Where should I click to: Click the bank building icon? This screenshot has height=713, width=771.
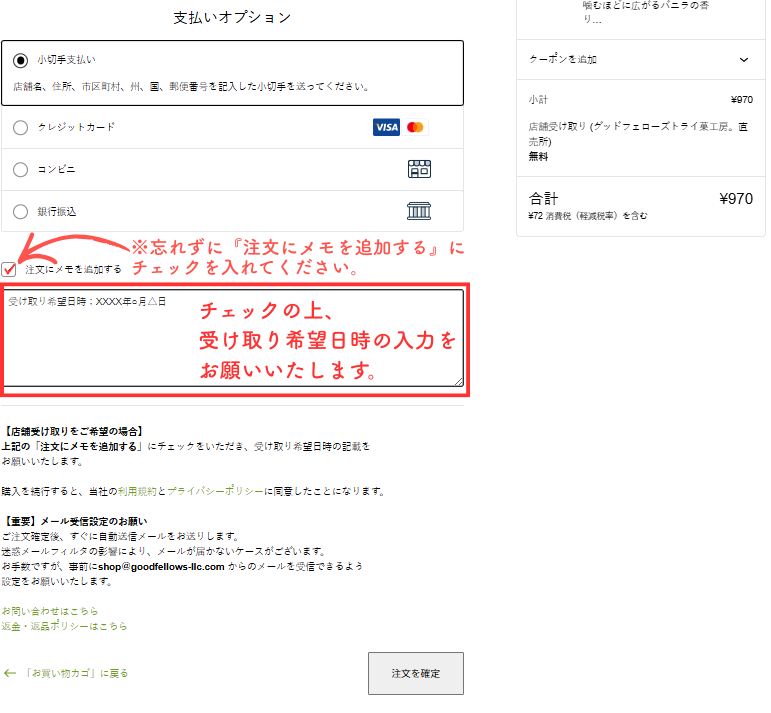click(419, 211)
